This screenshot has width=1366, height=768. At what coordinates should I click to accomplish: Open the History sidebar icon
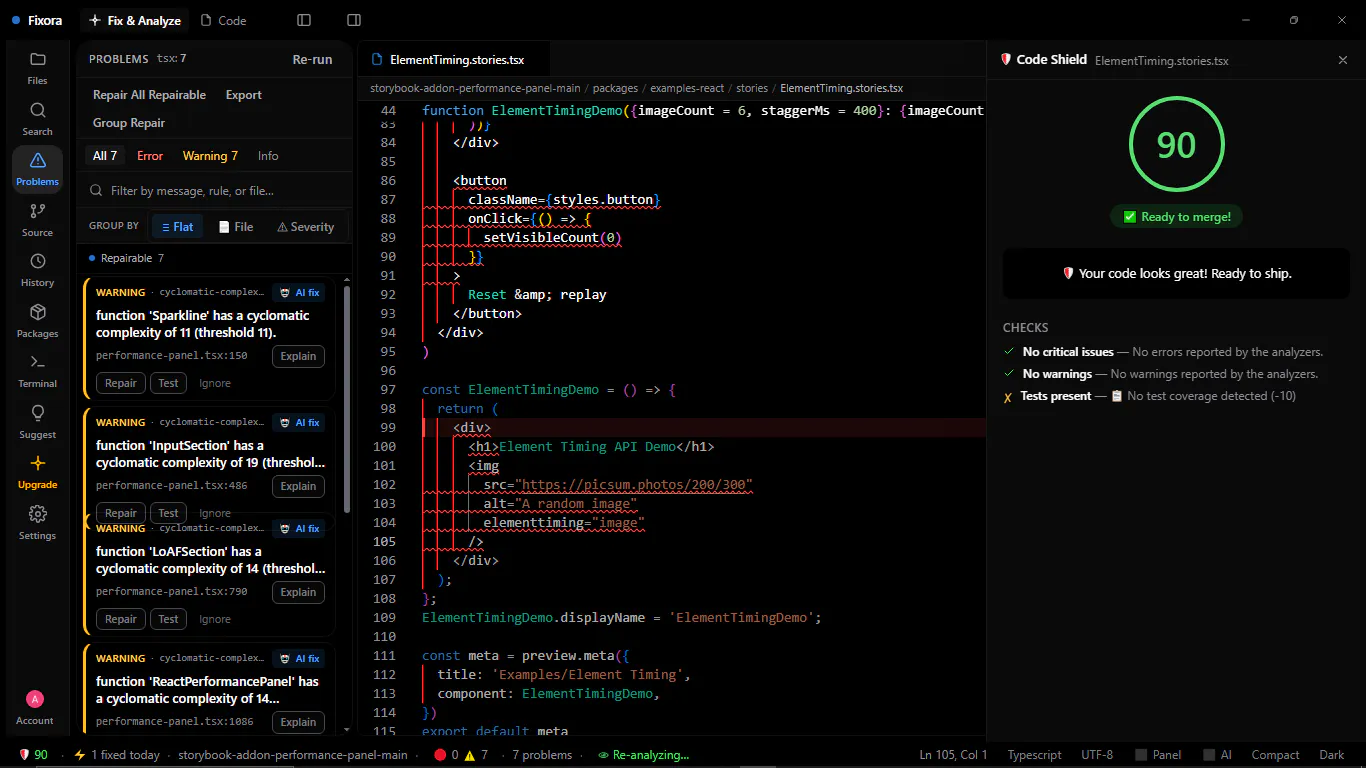coord(37,270)
